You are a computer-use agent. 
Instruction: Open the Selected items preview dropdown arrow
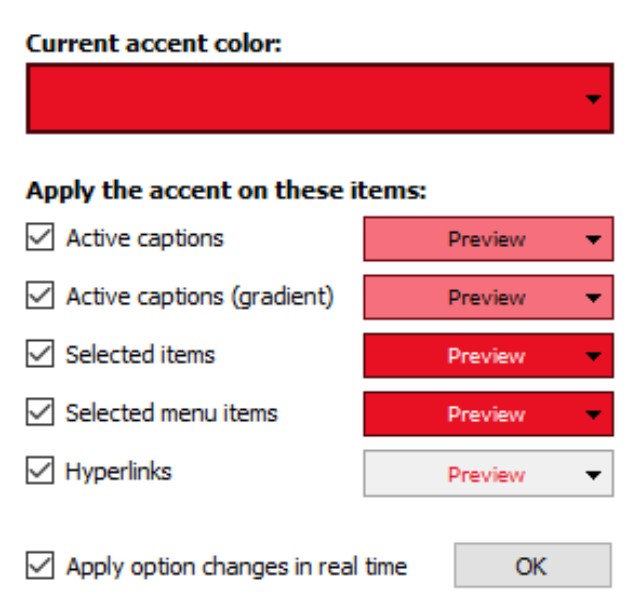[x=593, y=356]
